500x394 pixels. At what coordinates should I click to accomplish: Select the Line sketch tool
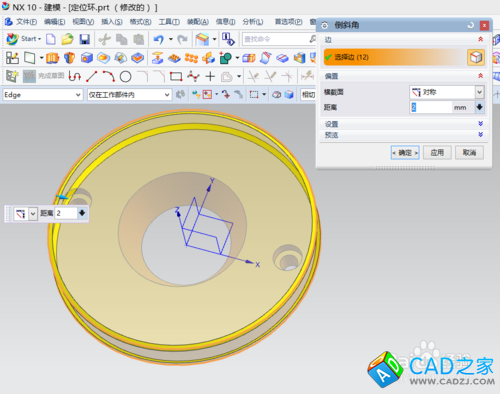[92, 76]
